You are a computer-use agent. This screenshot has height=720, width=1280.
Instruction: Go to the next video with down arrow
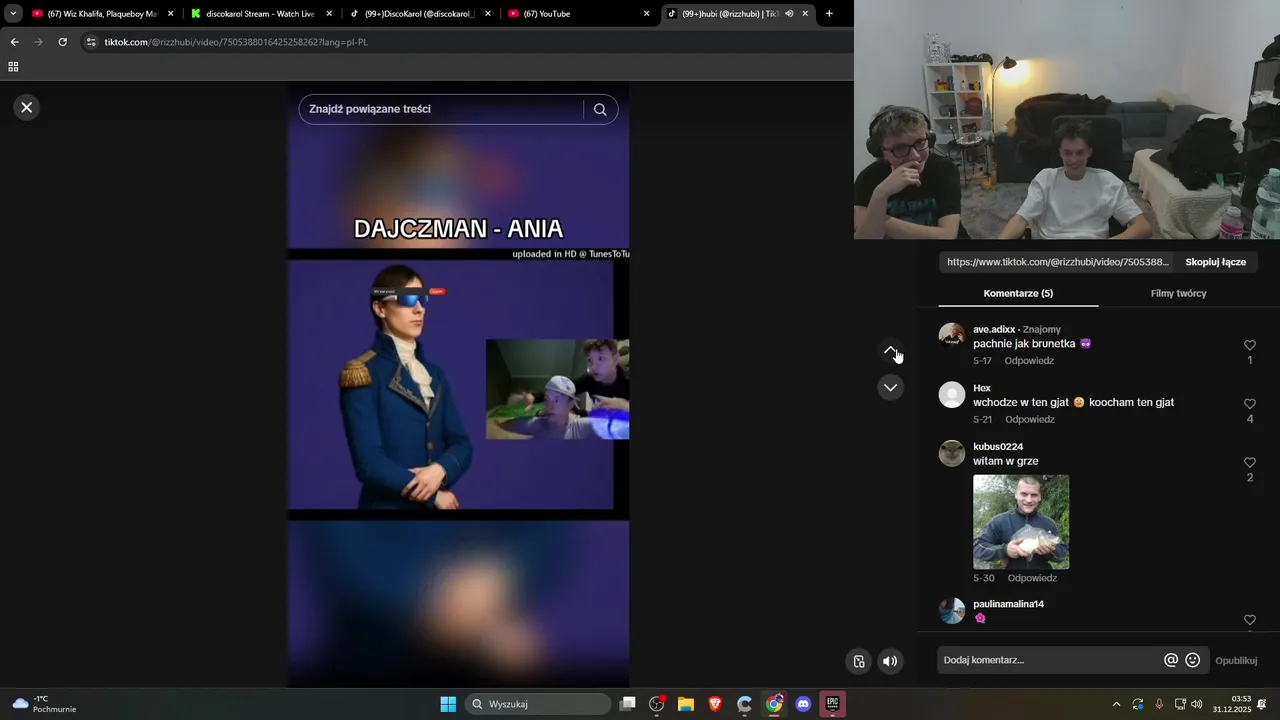pyautogui.click(x=890, y=387)
